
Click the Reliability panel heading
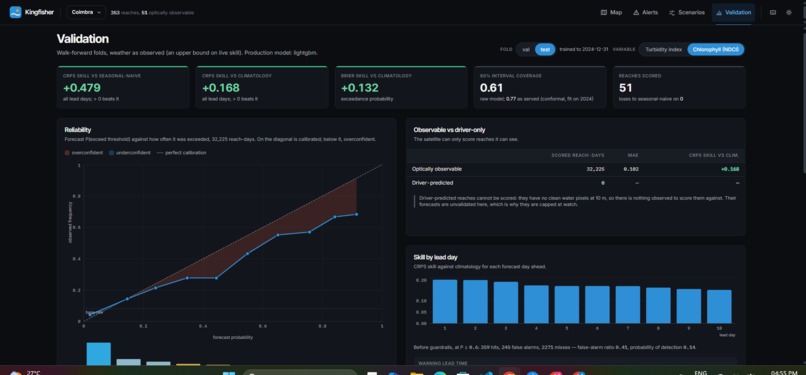[78, 130]
